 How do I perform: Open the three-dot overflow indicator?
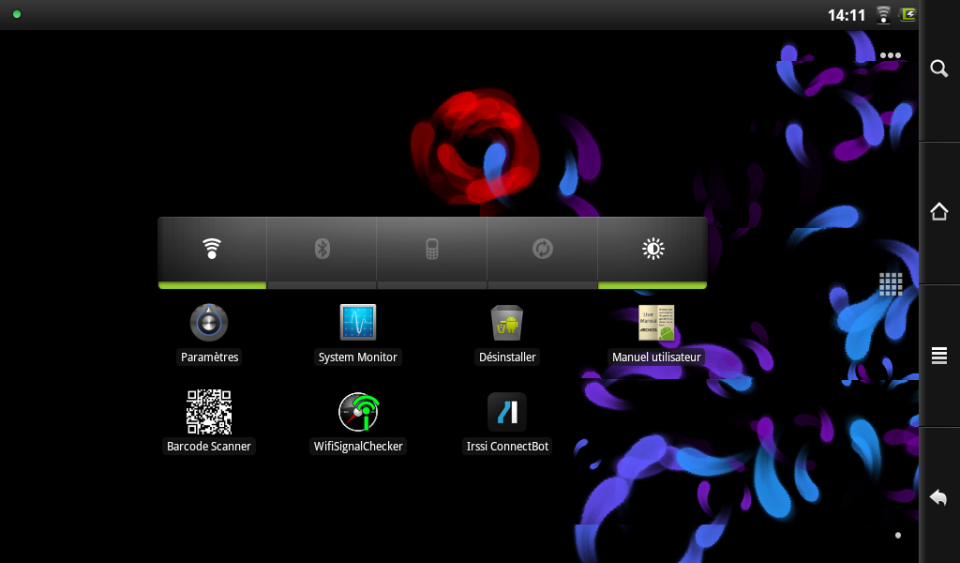pos(890,56)
